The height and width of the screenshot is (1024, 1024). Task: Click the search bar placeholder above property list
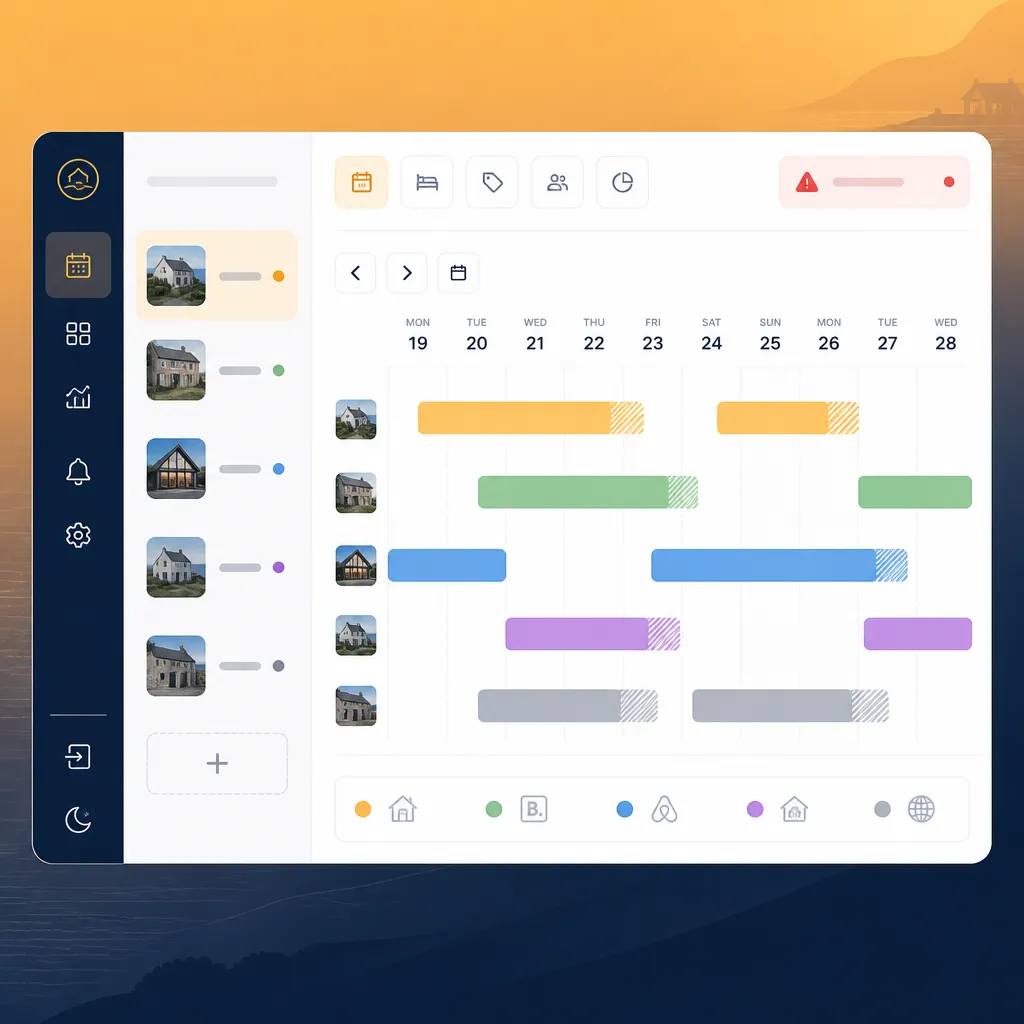pyautogui.click(x=212, y=182)
